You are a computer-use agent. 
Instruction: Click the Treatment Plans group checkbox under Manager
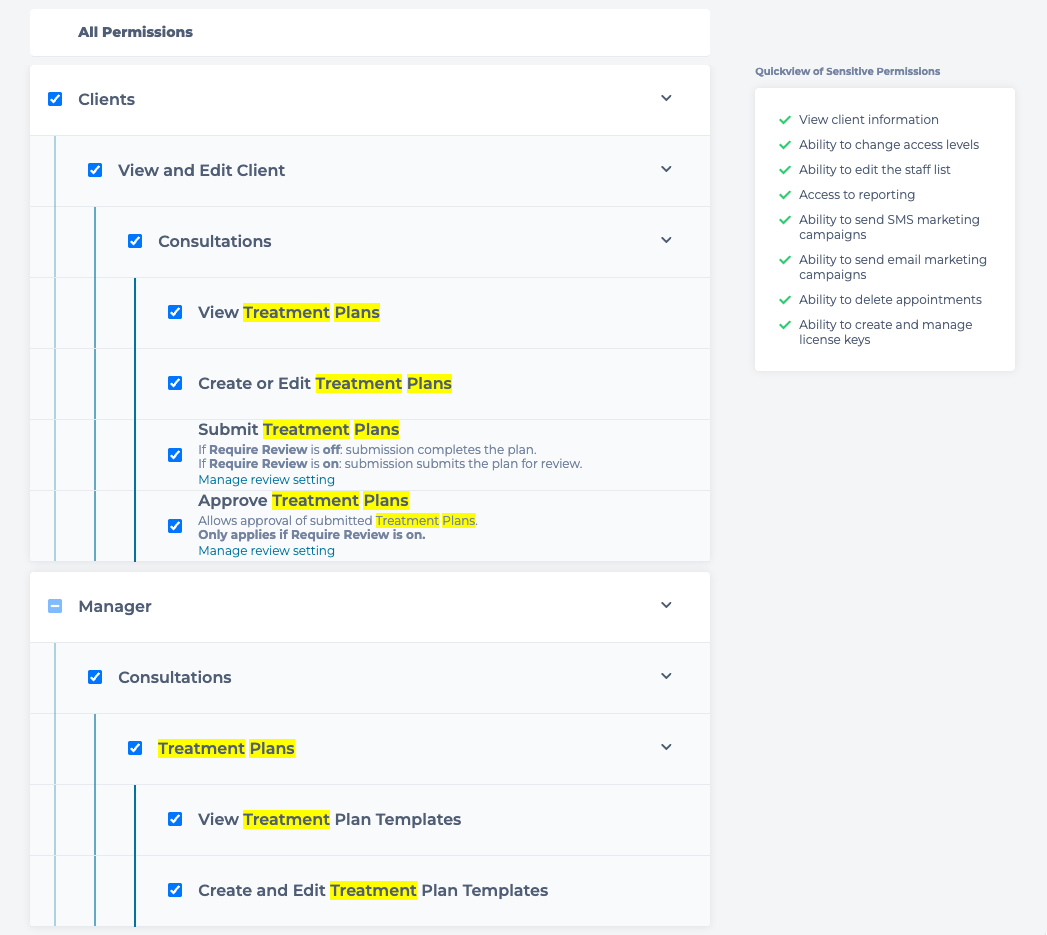tap(135, 748)
